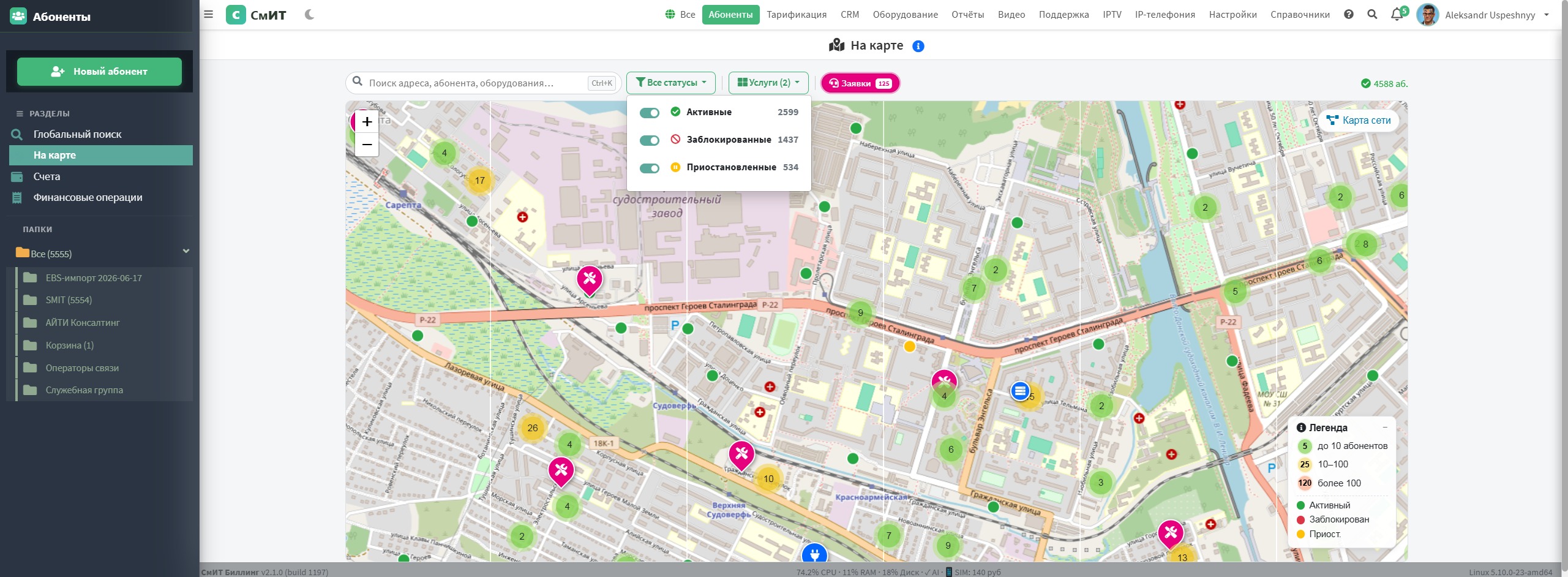Screen dimensions: 1568x577
Task: Select the Абоненты tab
Action: [x=730, y=15]
